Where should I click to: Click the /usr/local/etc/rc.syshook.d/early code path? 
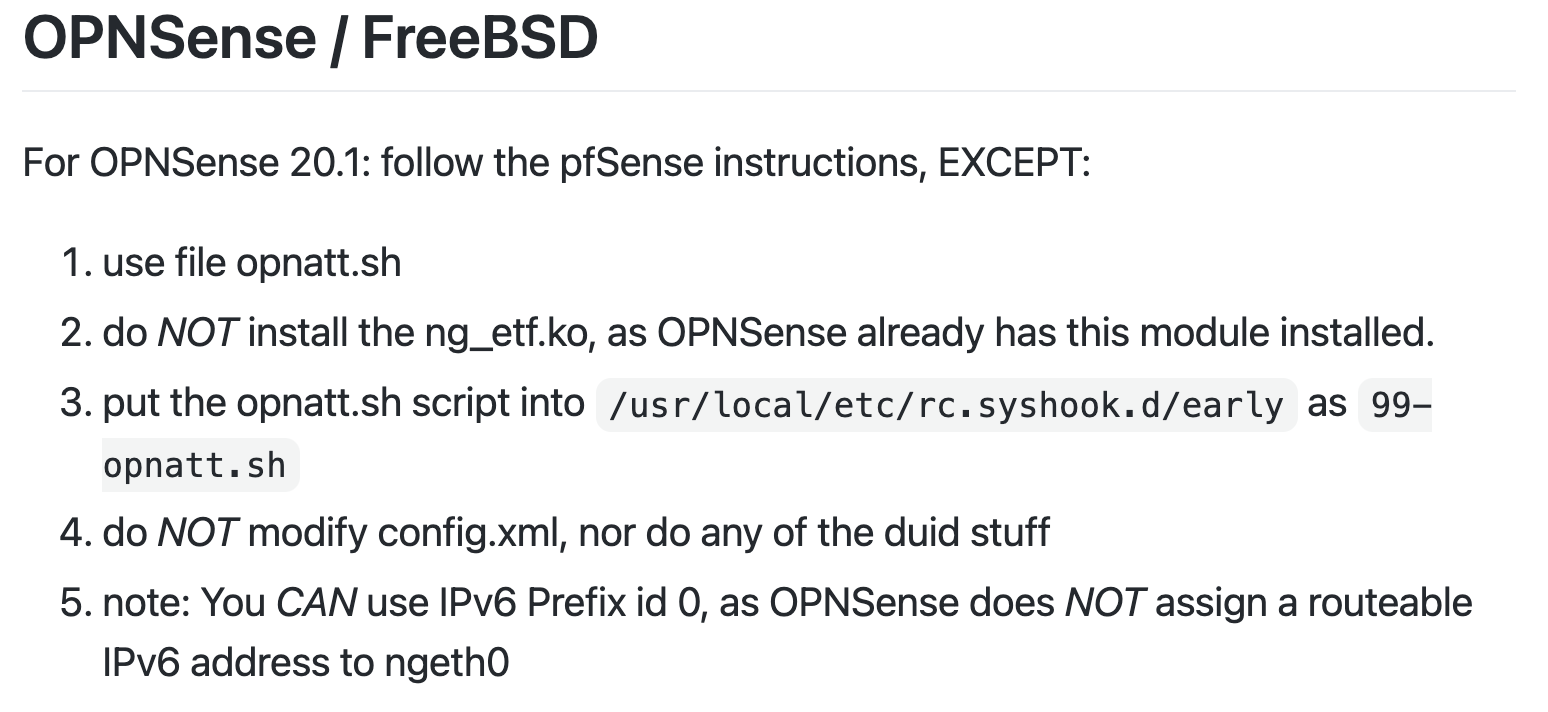coord(946,405)
